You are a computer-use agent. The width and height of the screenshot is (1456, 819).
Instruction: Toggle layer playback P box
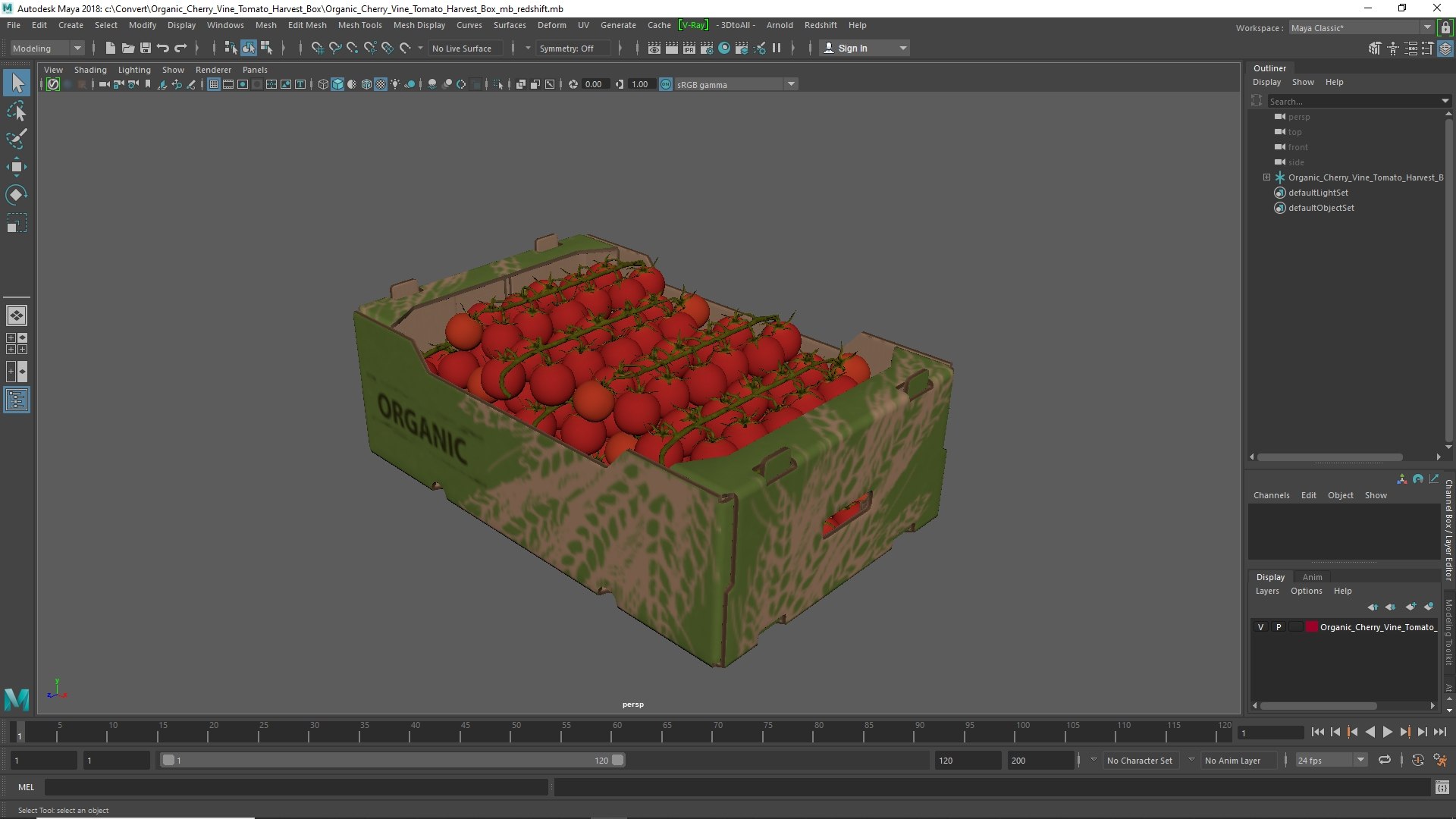tap(1279, 627)
